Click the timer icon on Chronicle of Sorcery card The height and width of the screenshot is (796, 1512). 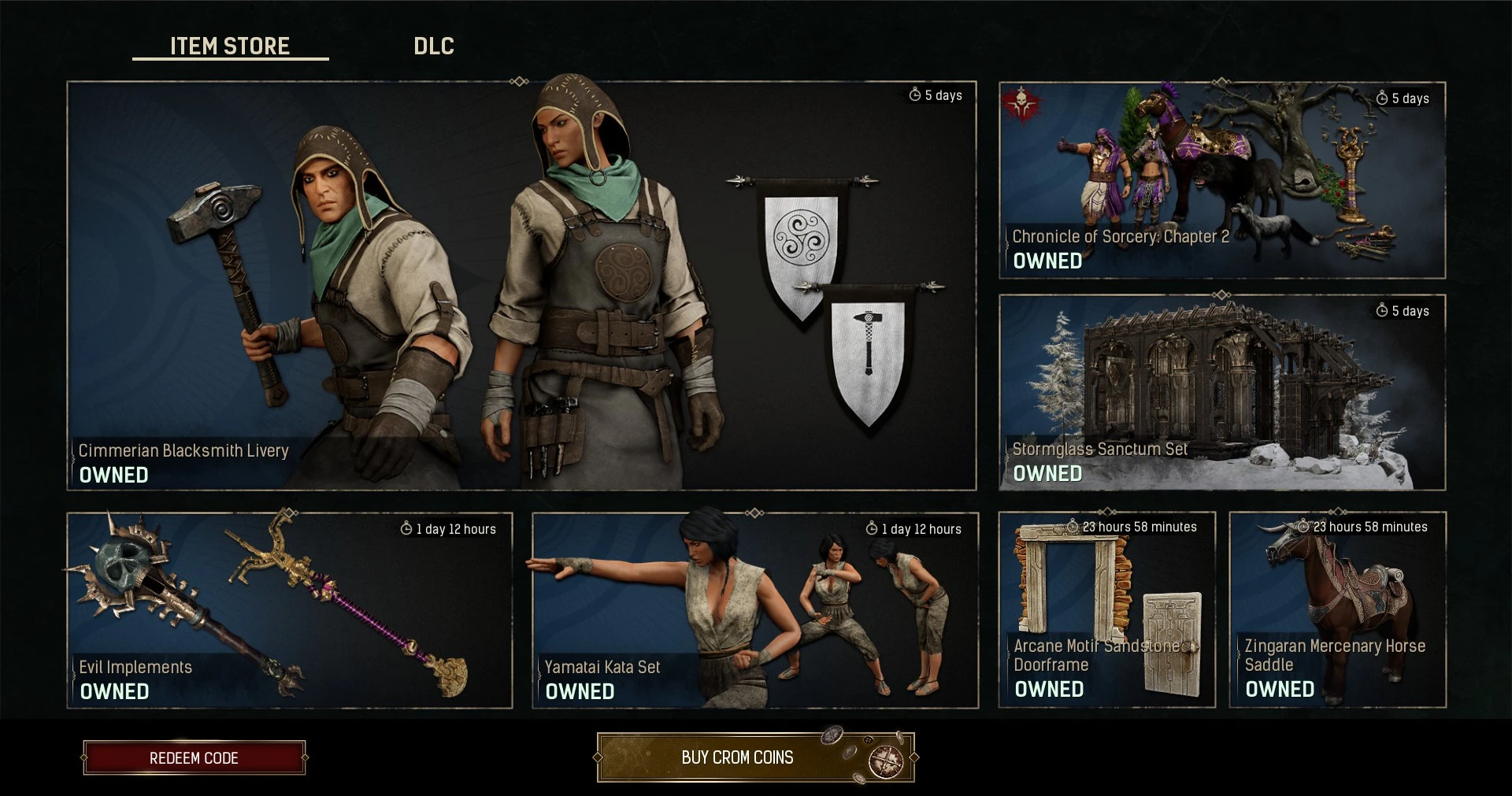point(1382,98)
